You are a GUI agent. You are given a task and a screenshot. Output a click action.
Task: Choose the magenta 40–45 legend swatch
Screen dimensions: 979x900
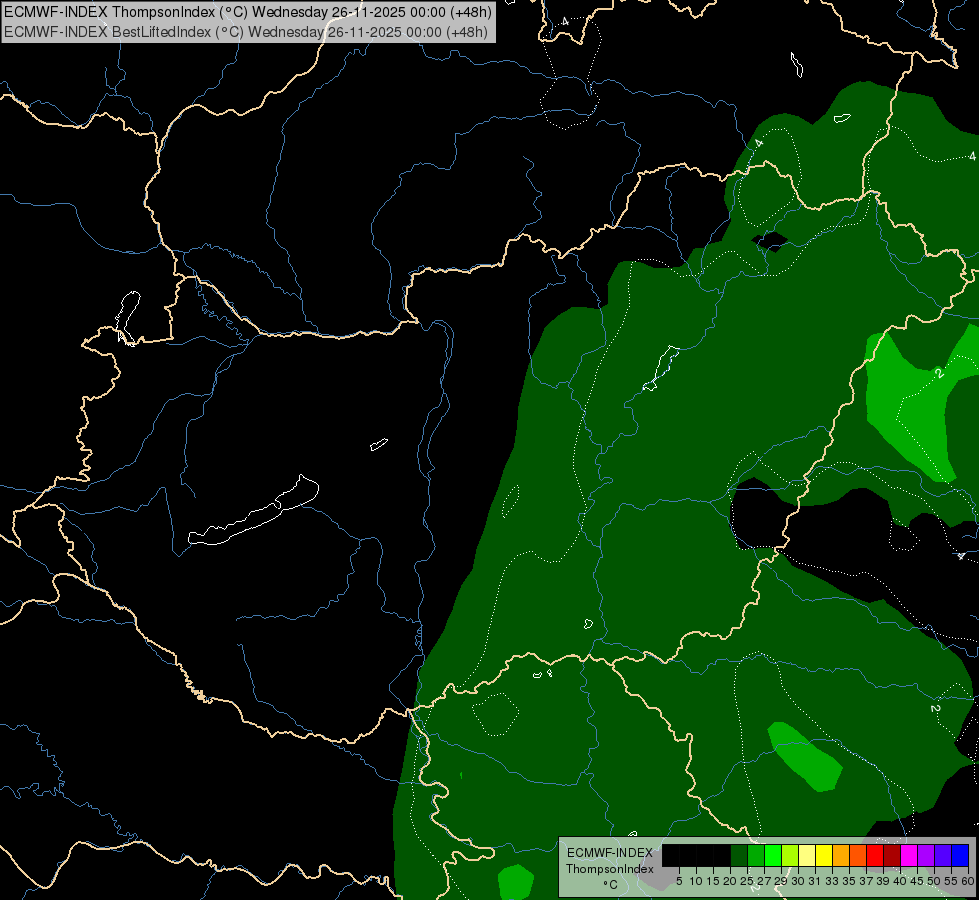coord(909,855)
